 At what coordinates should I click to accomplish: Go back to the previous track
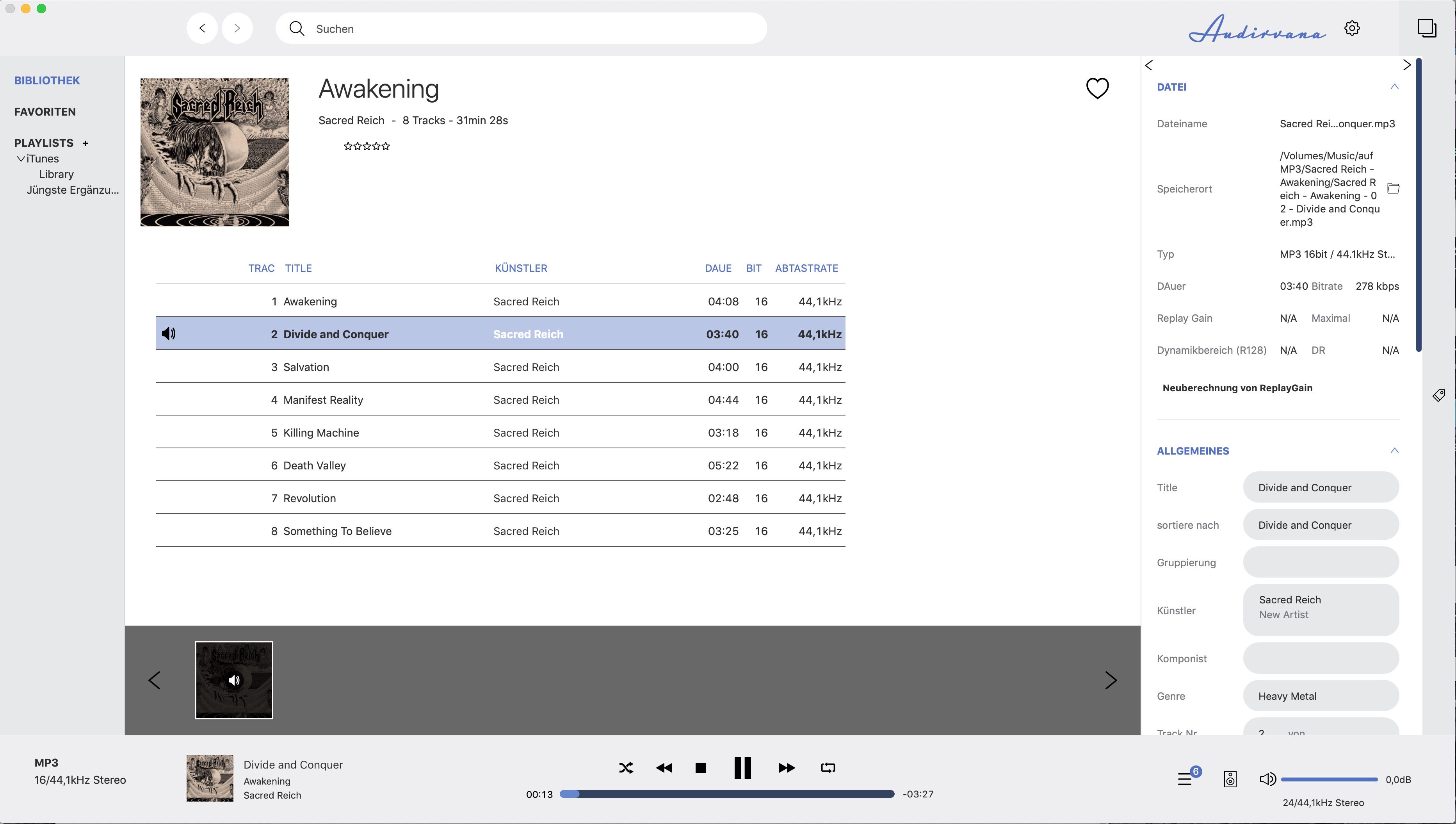click(664, 768)
